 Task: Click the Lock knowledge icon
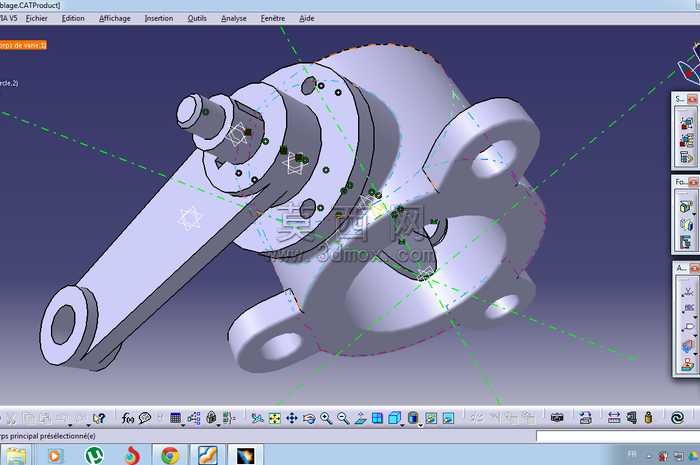click(211, 418)
